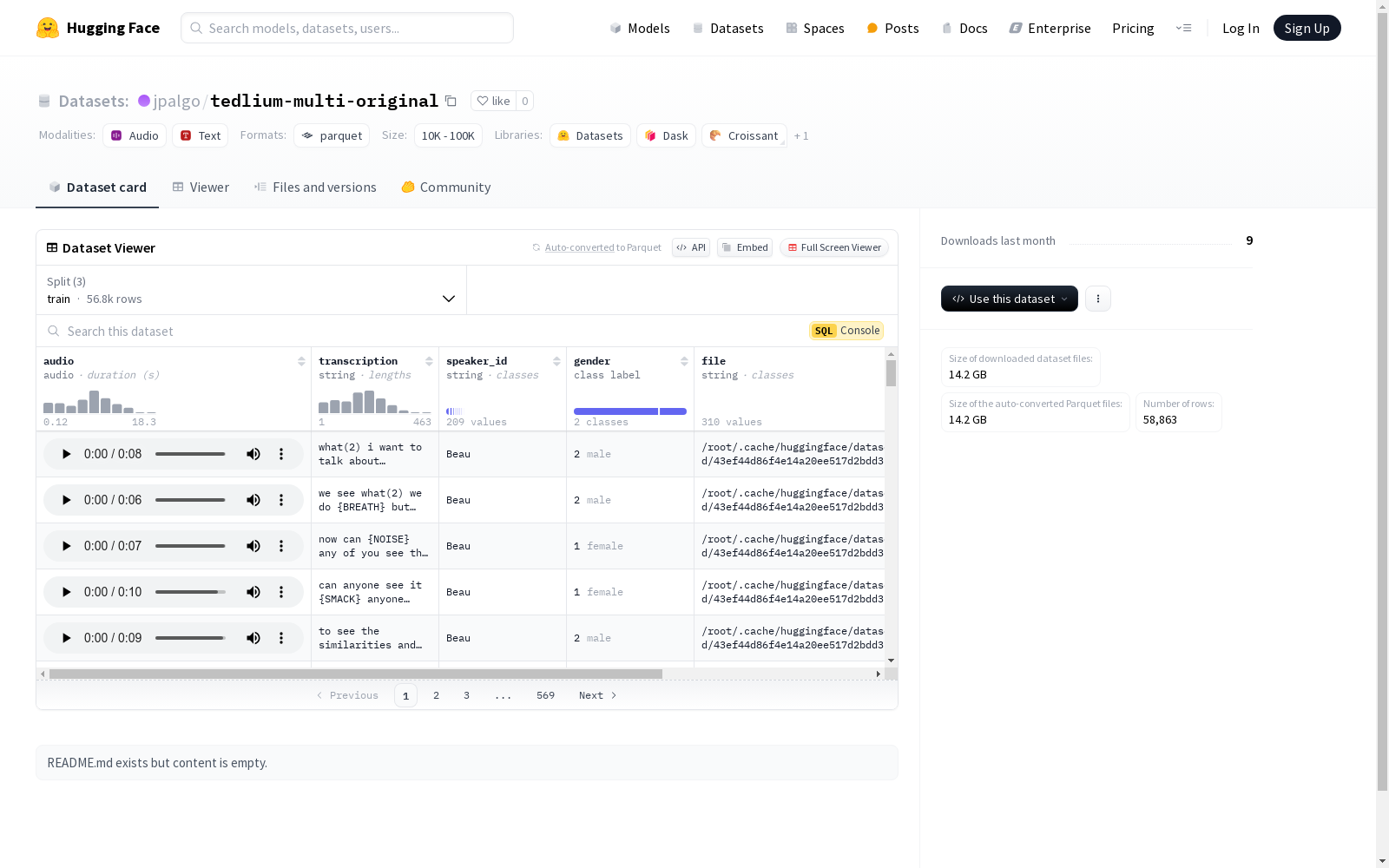Play the 0:08 audio clip
This screenshot has width=1389, height=868.
tap(66, 454)
